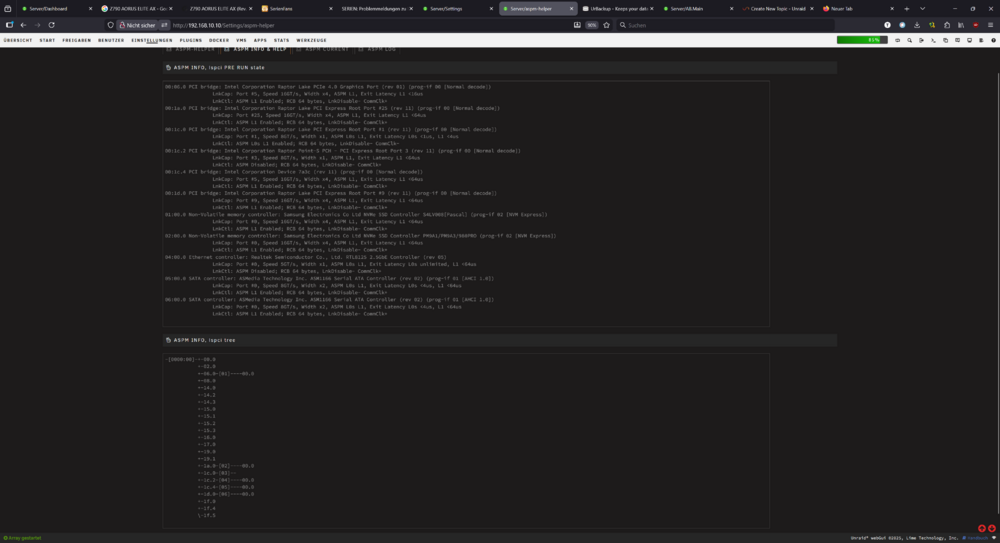This screenshot has width=1000, height=543.
Task: Switch to the ASPM CURRENT sub tab
Action: (x=323, y=49)
